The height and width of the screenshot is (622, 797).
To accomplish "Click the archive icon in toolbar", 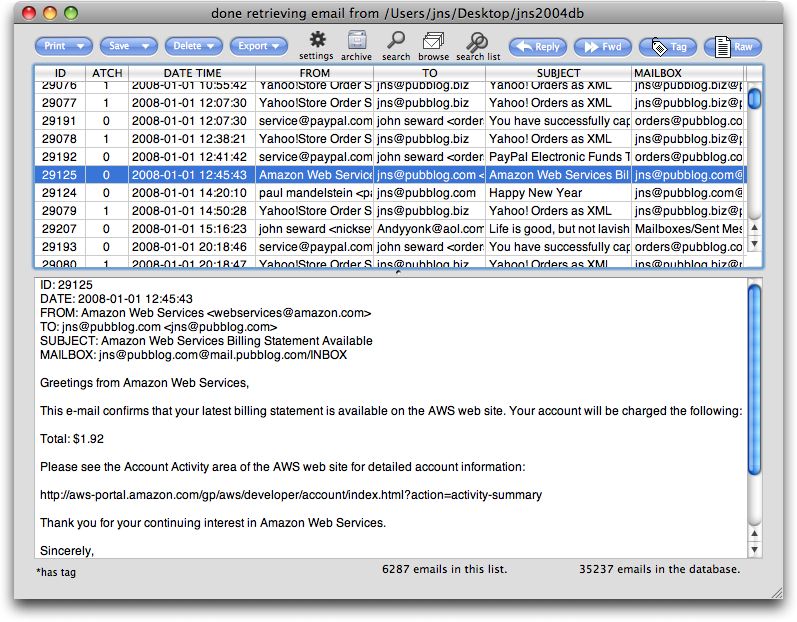I will click(x=356, y=41).
